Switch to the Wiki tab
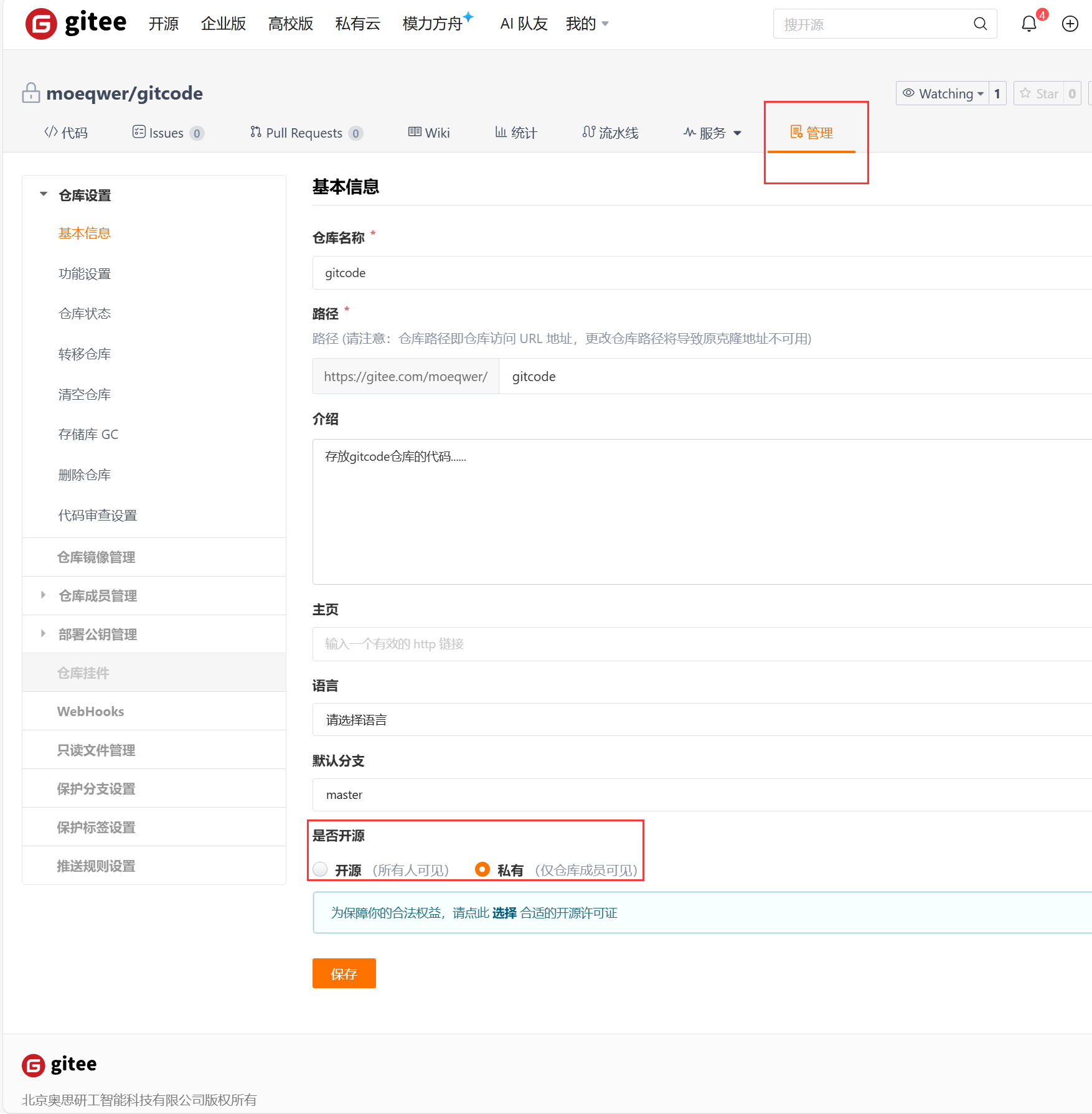 tap(429, 133)
